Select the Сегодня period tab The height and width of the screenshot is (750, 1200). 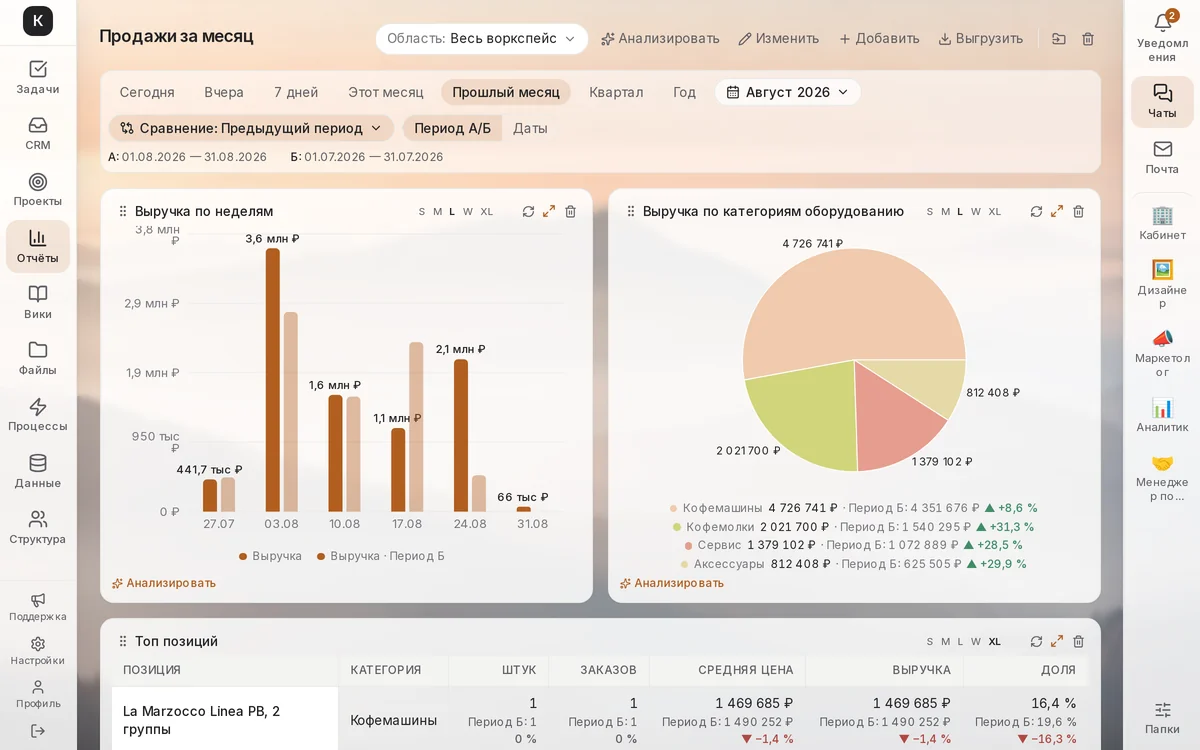coord(147,92)
